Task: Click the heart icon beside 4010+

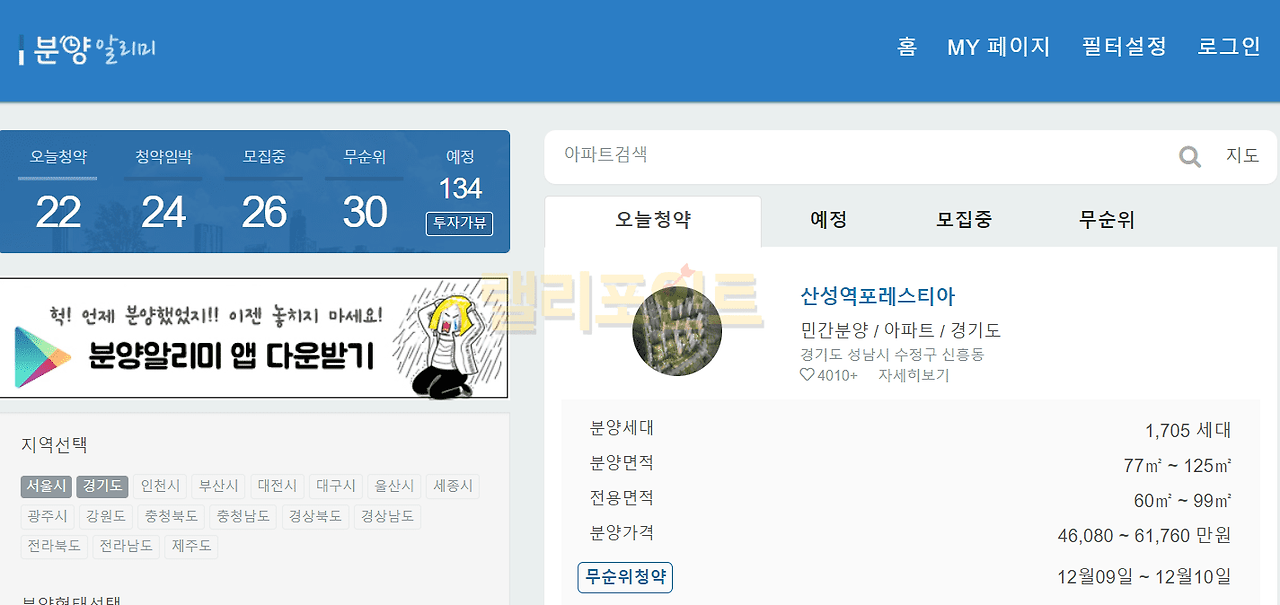Action: click(x=807, y=375)
